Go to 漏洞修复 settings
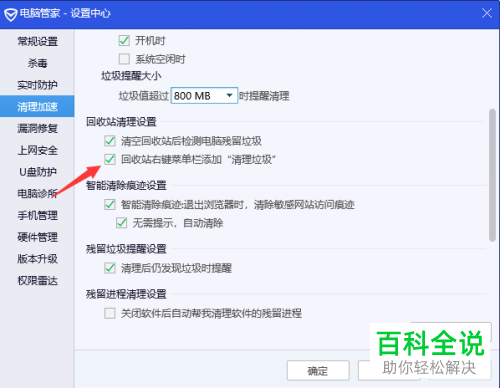The height and width of the screenshot is (388, 500). 37,128
